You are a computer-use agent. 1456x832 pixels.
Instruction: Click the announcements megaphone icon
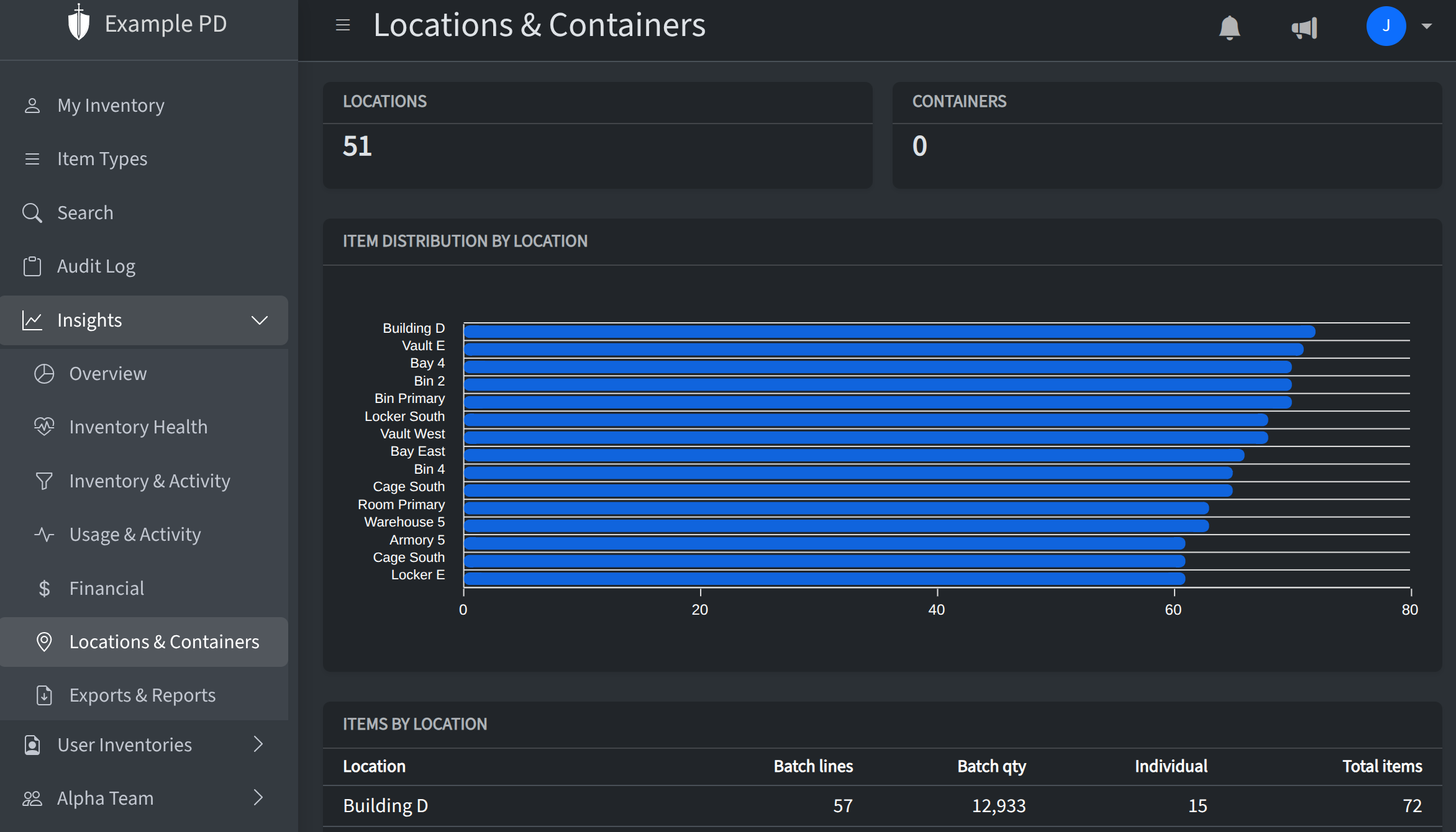point(1303,26)
